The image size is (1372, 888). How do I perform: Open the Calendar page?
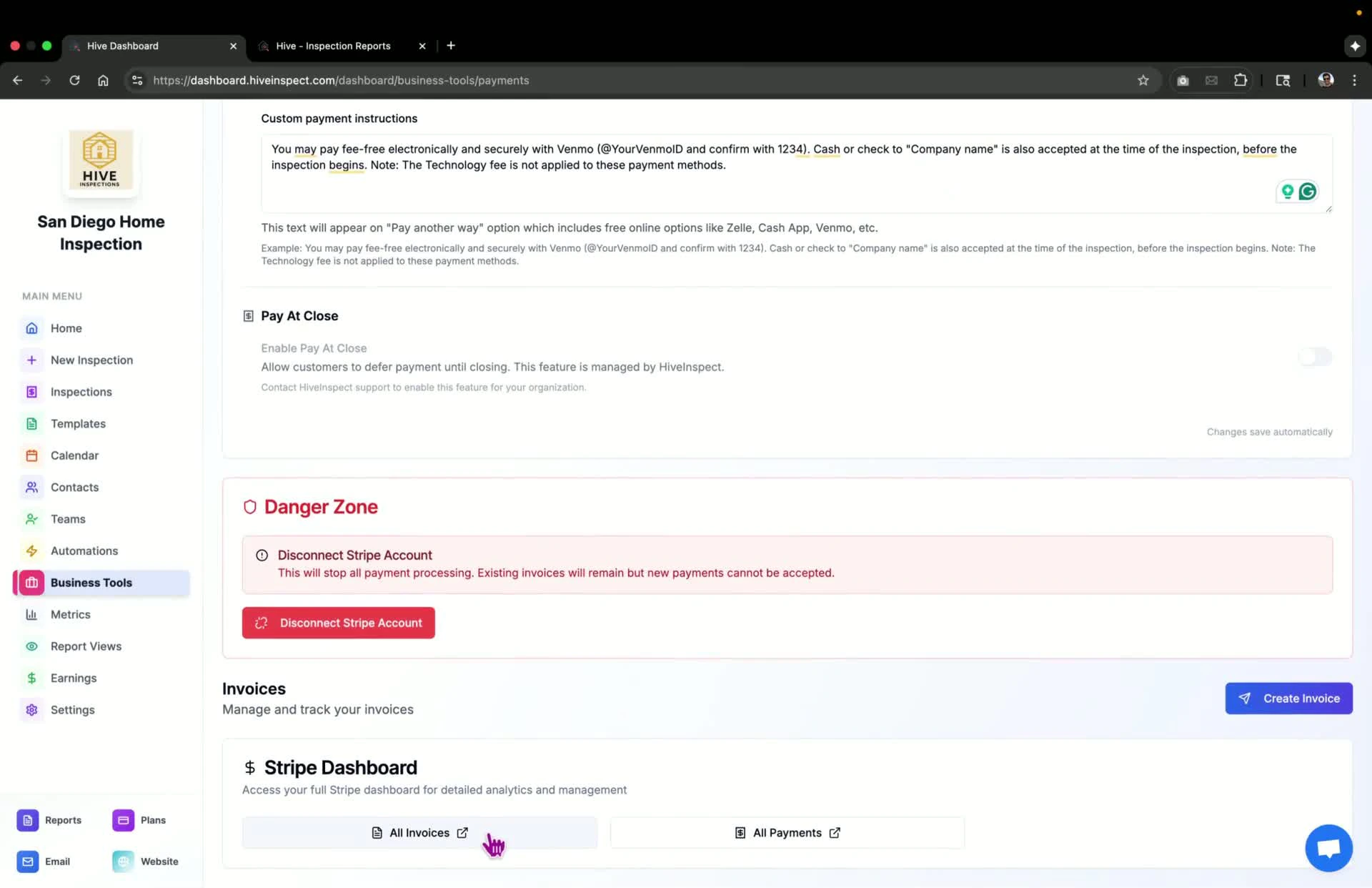(x=74, y=455)
